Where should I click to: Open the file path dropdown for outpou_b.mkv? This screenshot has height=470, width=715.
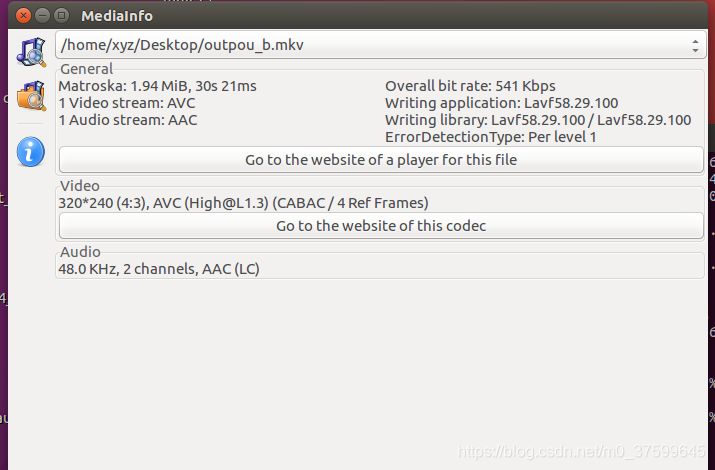point(381,45)
